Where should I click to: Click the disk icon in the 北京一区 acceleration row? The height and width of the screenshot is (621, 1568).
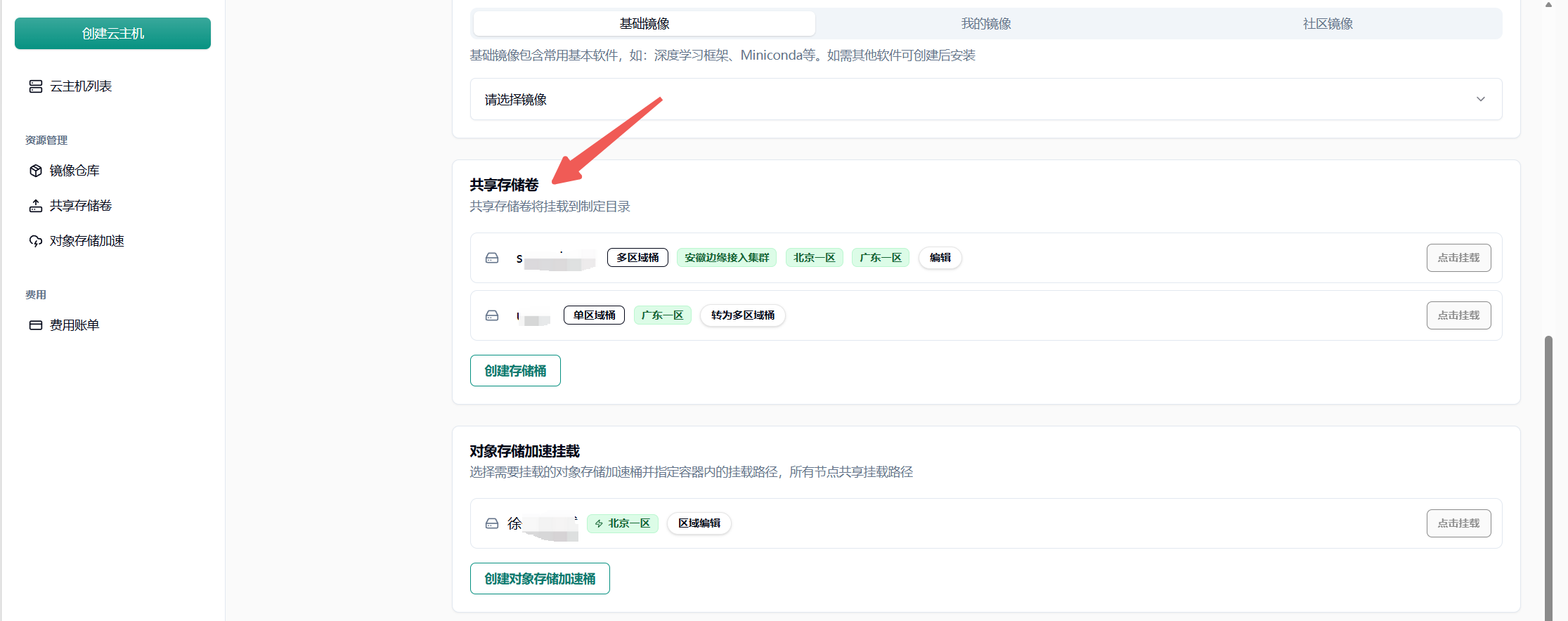[x=492, y=523]
